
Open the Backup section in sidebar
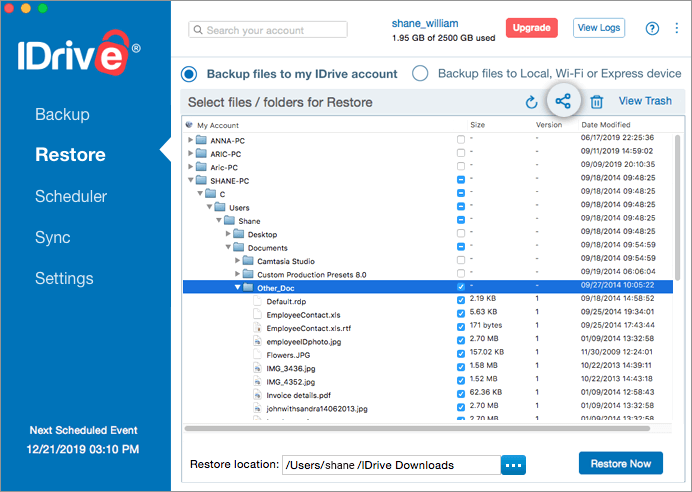coord(62,114)
